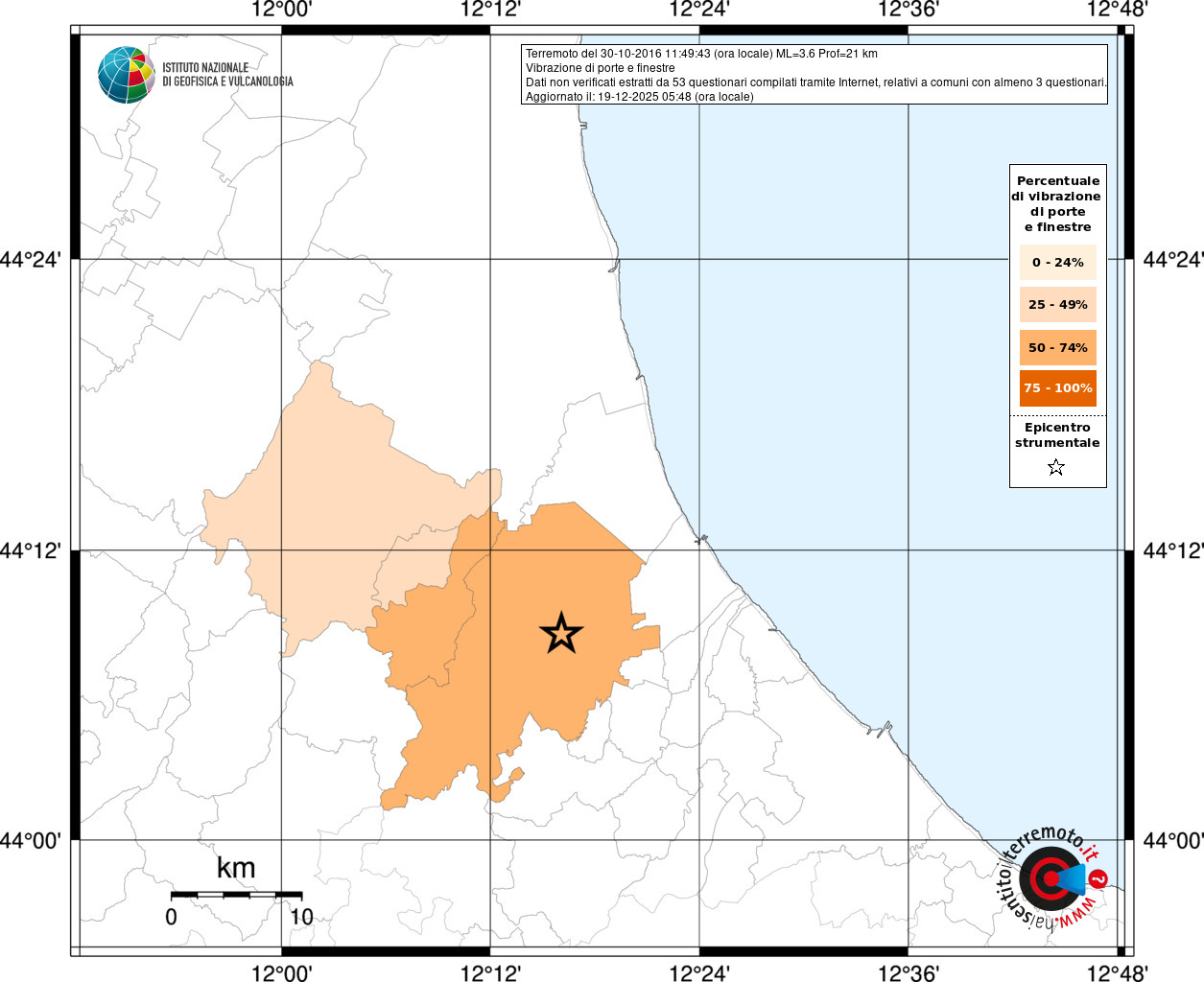The height and width of the screenshot is (982, 1204).
Task: Click the epicenter star on the map
Action: (561, 633)
